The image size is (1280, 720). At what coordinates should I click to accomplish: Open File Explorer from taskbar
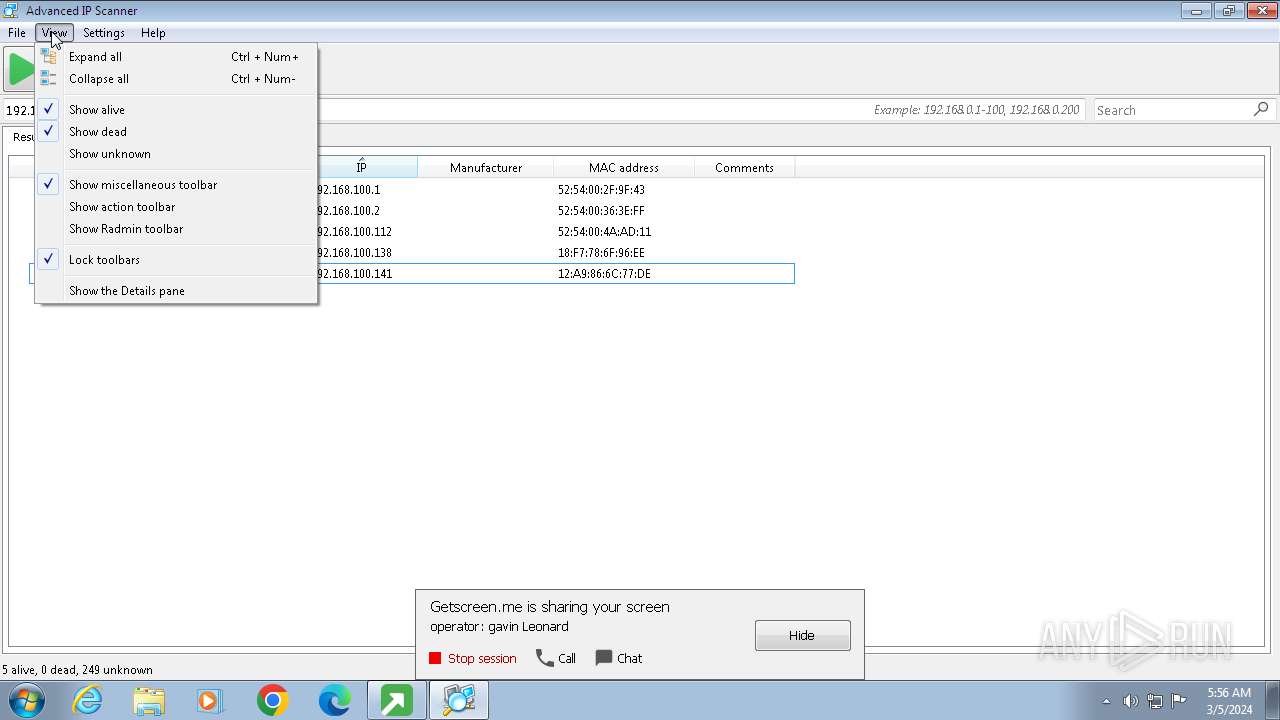tap(149, 700)
